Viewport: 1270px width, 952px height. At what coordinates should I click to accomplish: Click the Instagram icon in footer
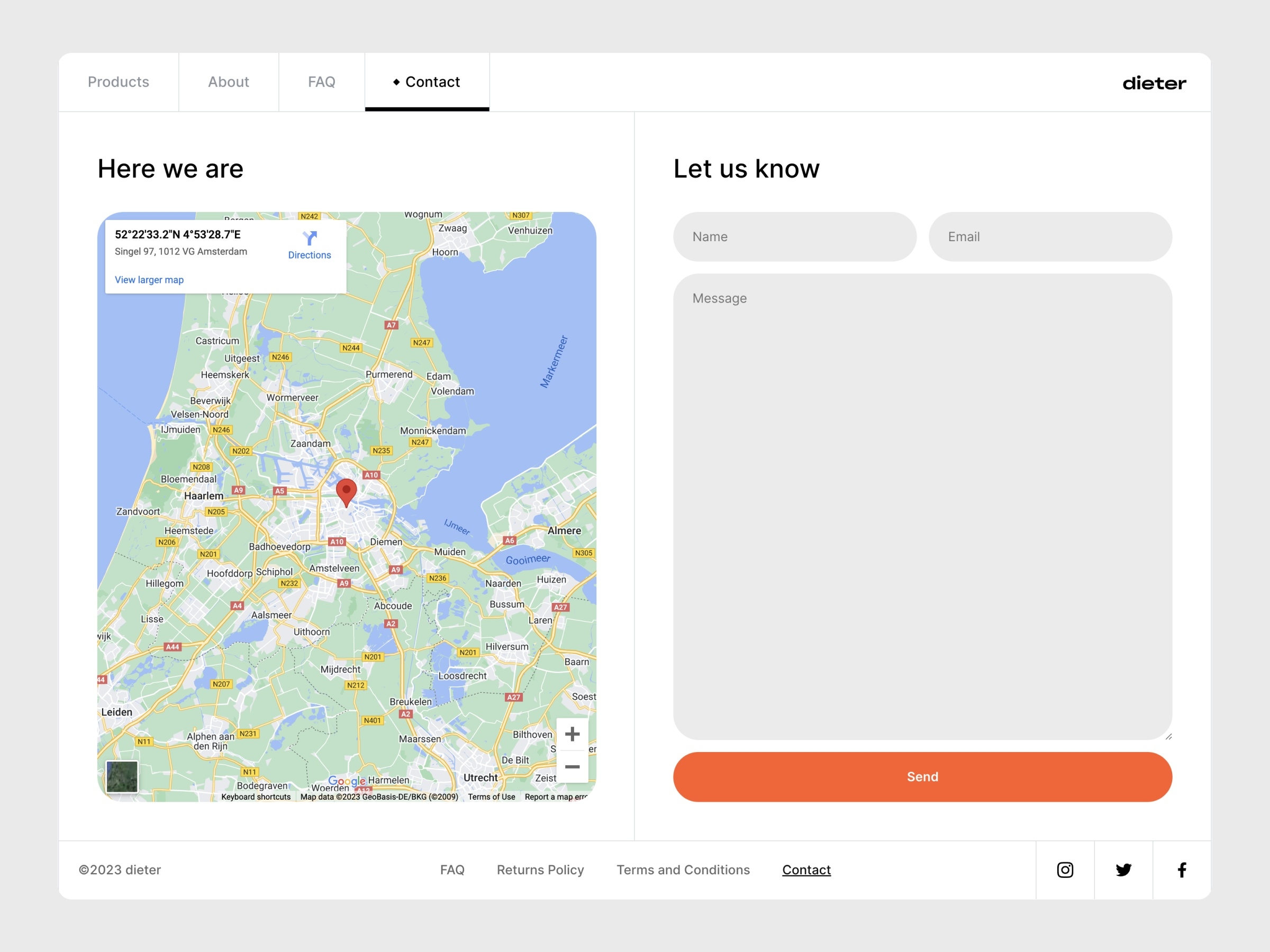1066,870
